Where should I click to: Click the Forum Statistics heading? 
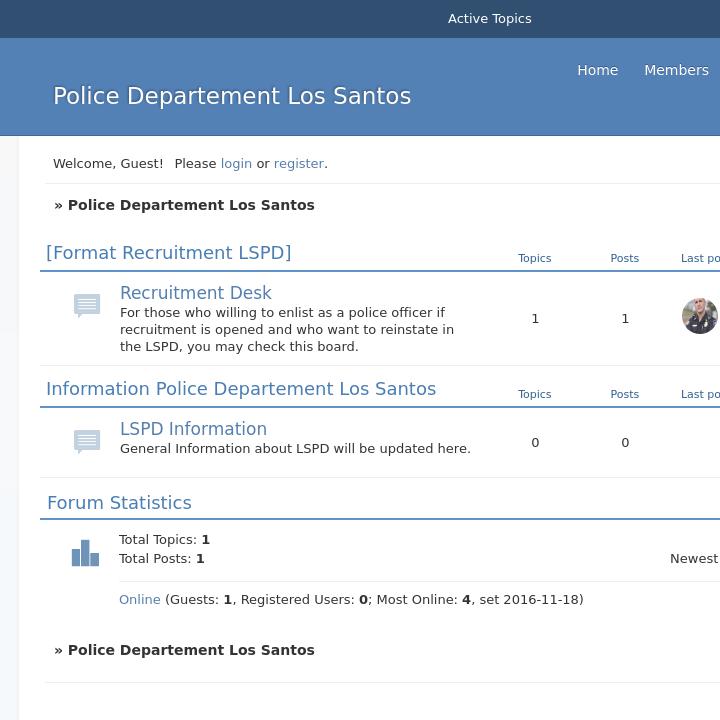click(x=119, y=503)
